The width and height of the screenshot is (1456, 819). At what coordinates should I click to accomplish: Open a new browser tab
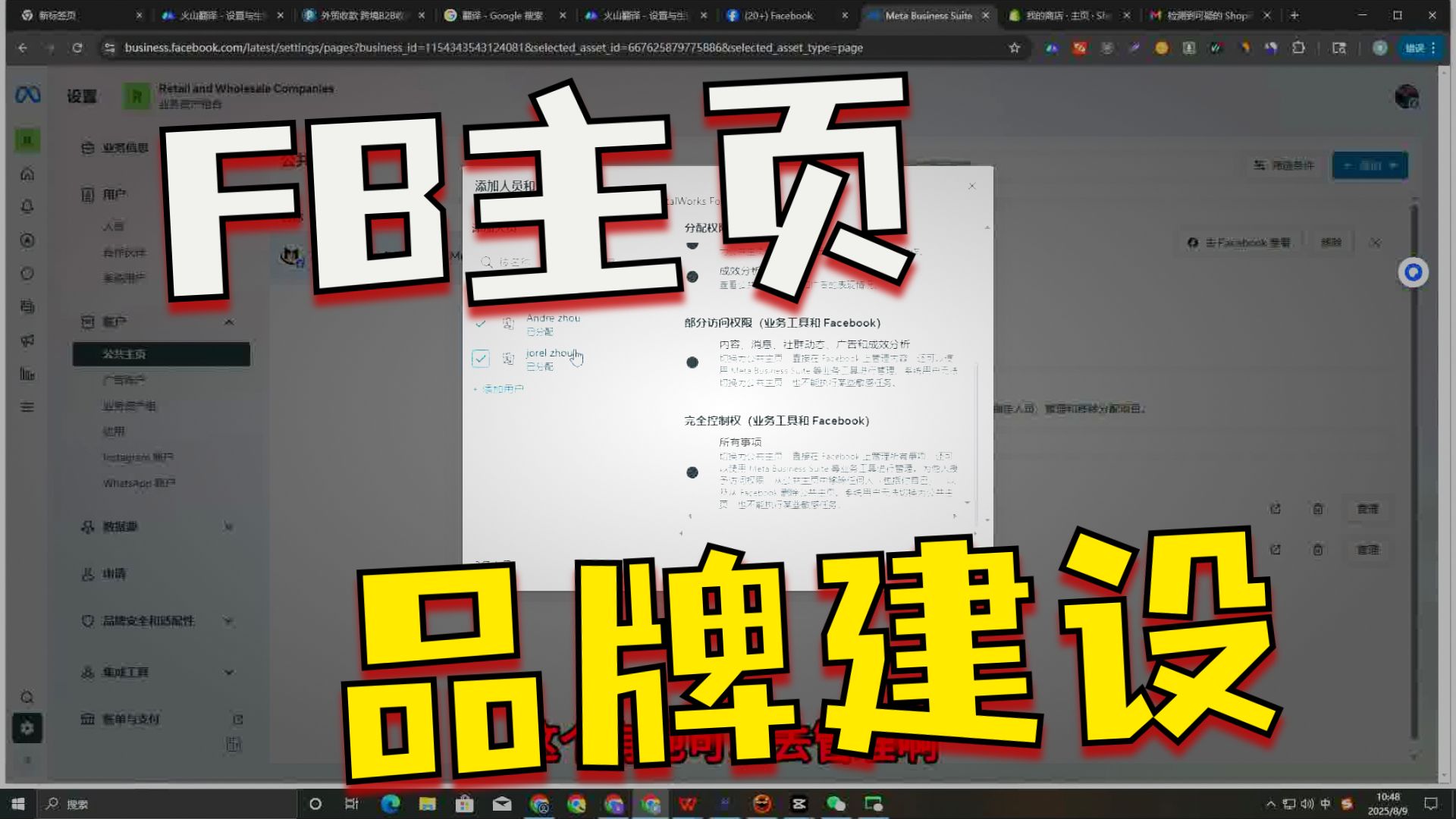pos(1294,15)
